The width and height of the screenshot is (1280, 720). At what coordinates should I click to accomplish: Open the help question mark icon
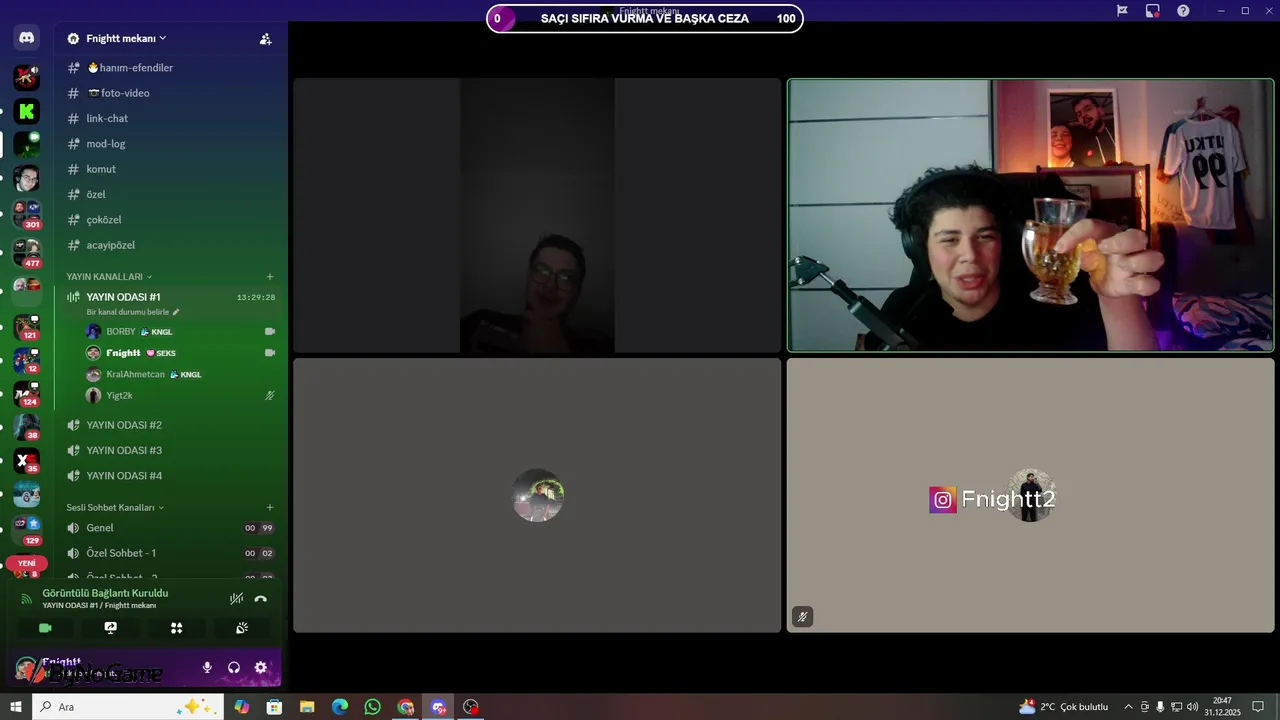click(x=1183, y=10)
